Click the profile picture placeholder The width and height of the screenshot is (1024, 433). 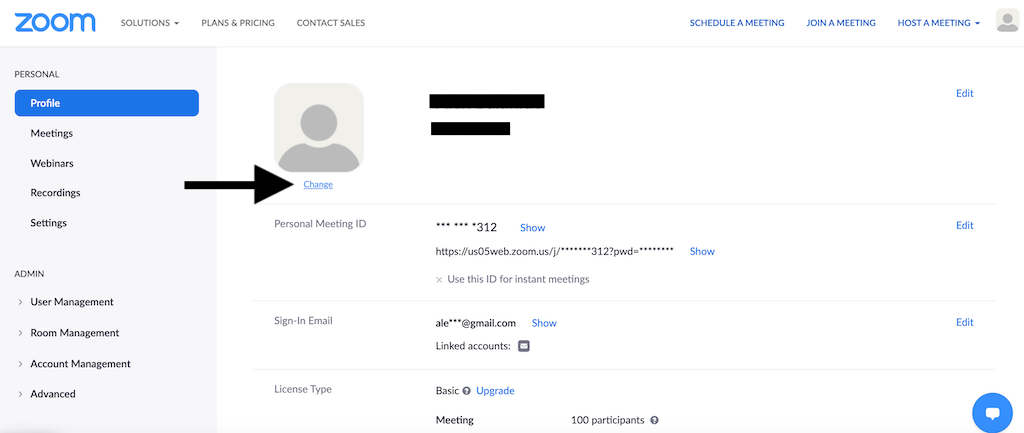(319, 128)
